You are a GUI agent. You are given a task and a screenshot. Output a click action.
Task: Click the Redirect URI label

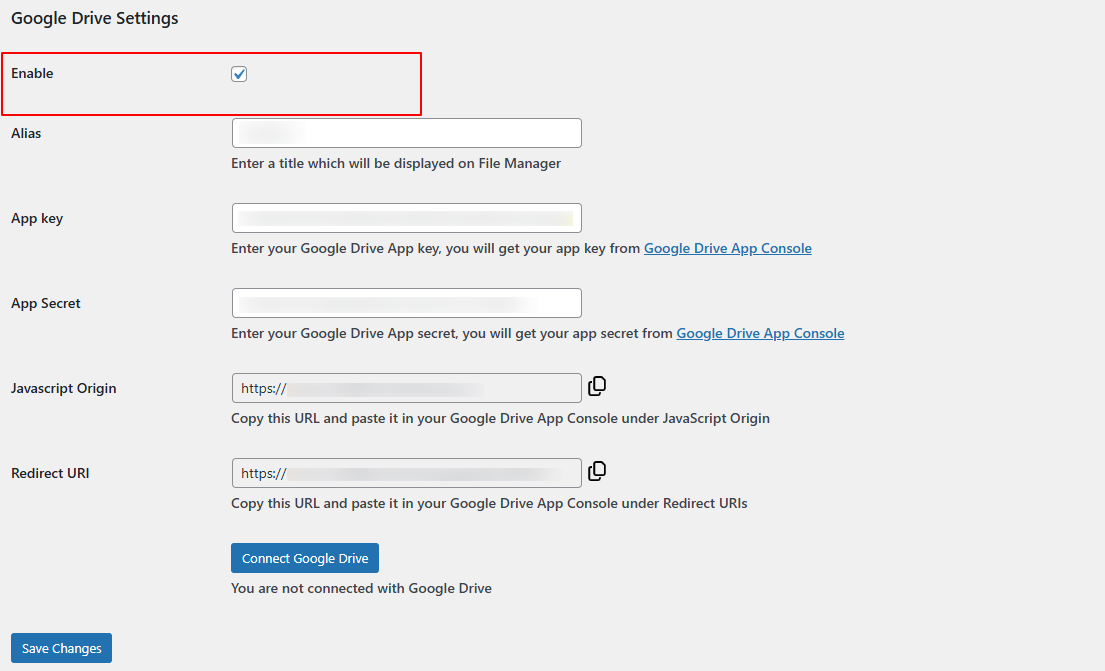50,473
